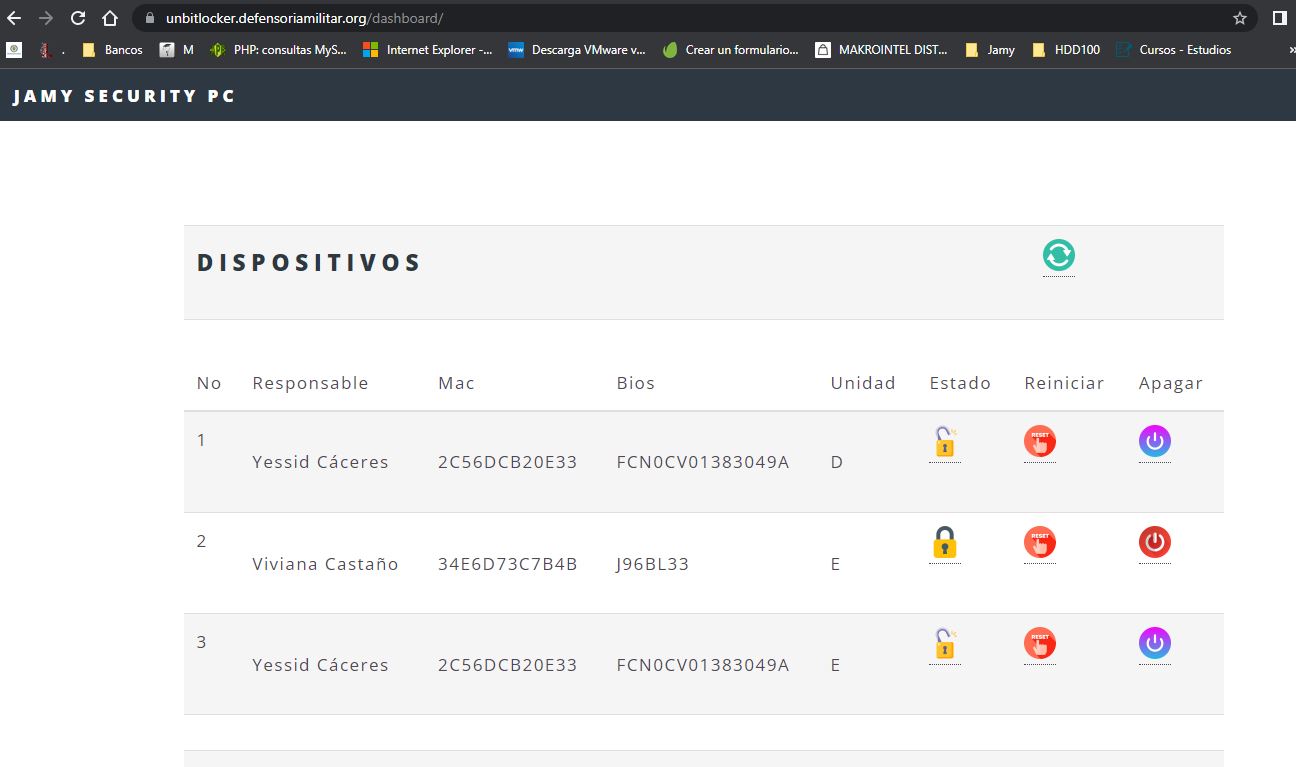Toggle unlocked padlock for device row 3
The height and width of the screenshot is (767, 1296).
point(944,644)
